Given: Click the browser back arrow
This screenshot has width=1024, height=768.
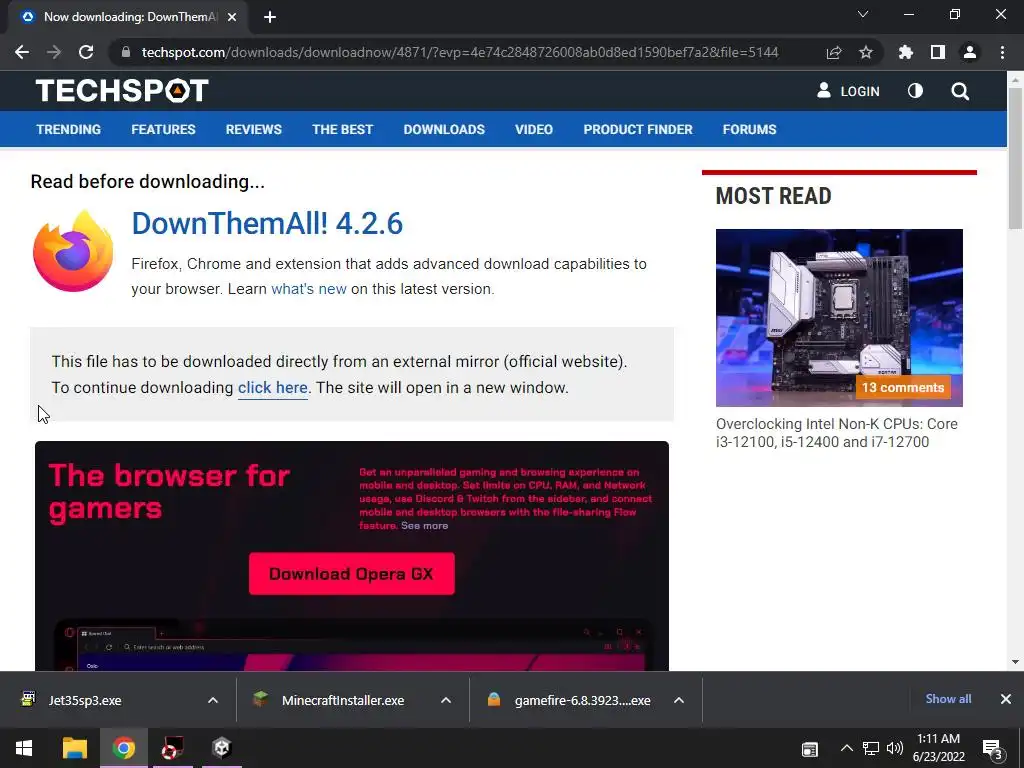Looking at the screenshot, I should click(x=22, y=52).
